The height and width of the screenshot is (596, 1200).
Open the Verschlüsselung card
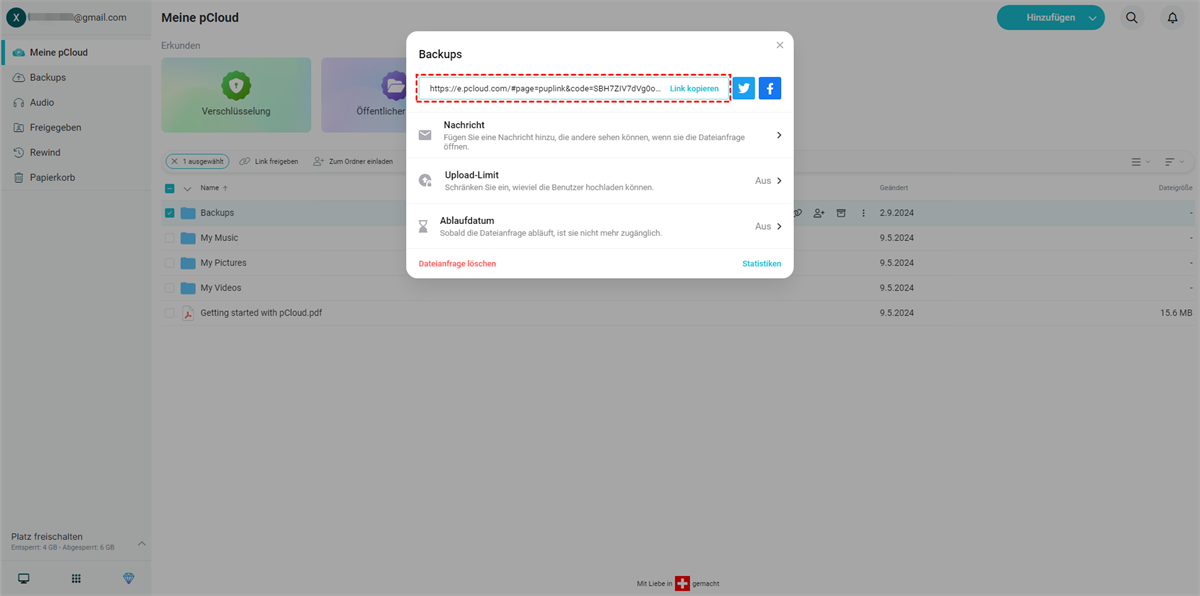[236, 95]
